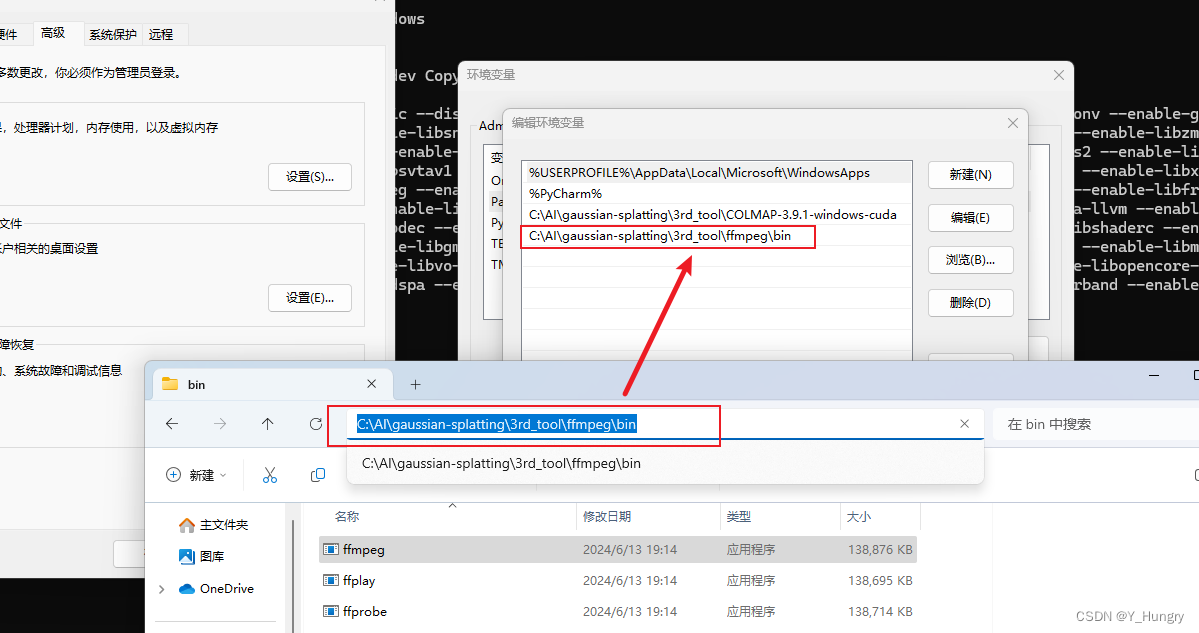Image resolution: width=1199 pixels, height=633 pixels.
Task: Go forward in File Explorer
Action: point(220,424)
